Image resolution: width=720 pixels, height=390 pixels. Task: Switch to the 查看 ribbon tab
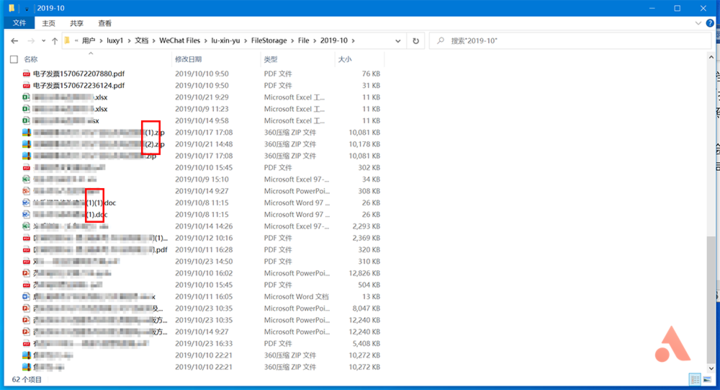pos(105,23)
